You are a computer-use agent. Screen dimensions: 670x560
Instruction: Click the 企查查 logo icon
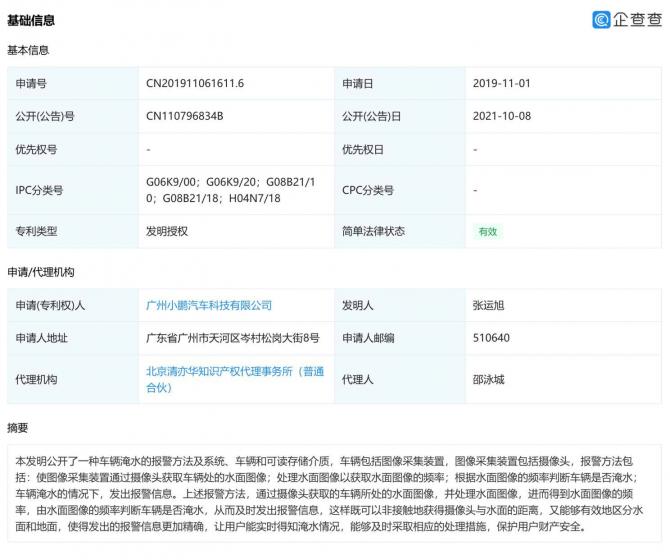point(602,19)
